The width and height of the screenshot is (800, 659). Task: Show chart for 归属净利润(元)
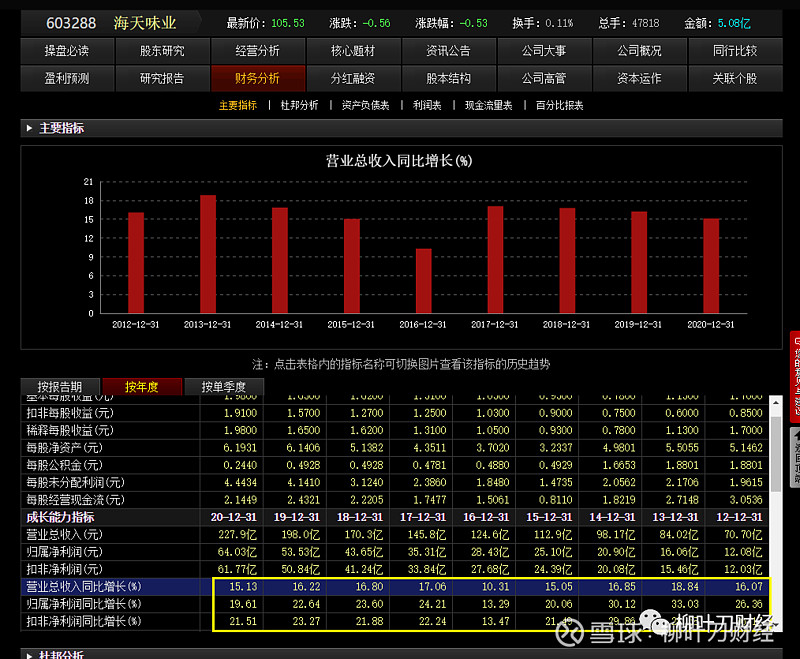coord(64,552)
